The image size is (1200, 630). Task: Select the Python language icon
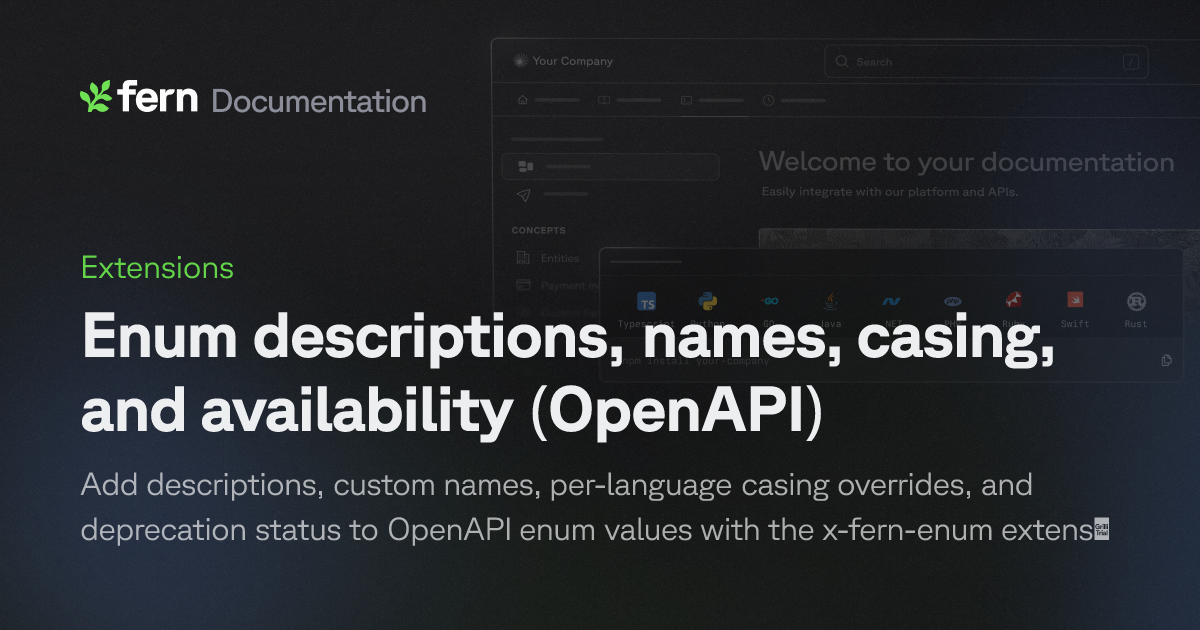tap(709, 301)
